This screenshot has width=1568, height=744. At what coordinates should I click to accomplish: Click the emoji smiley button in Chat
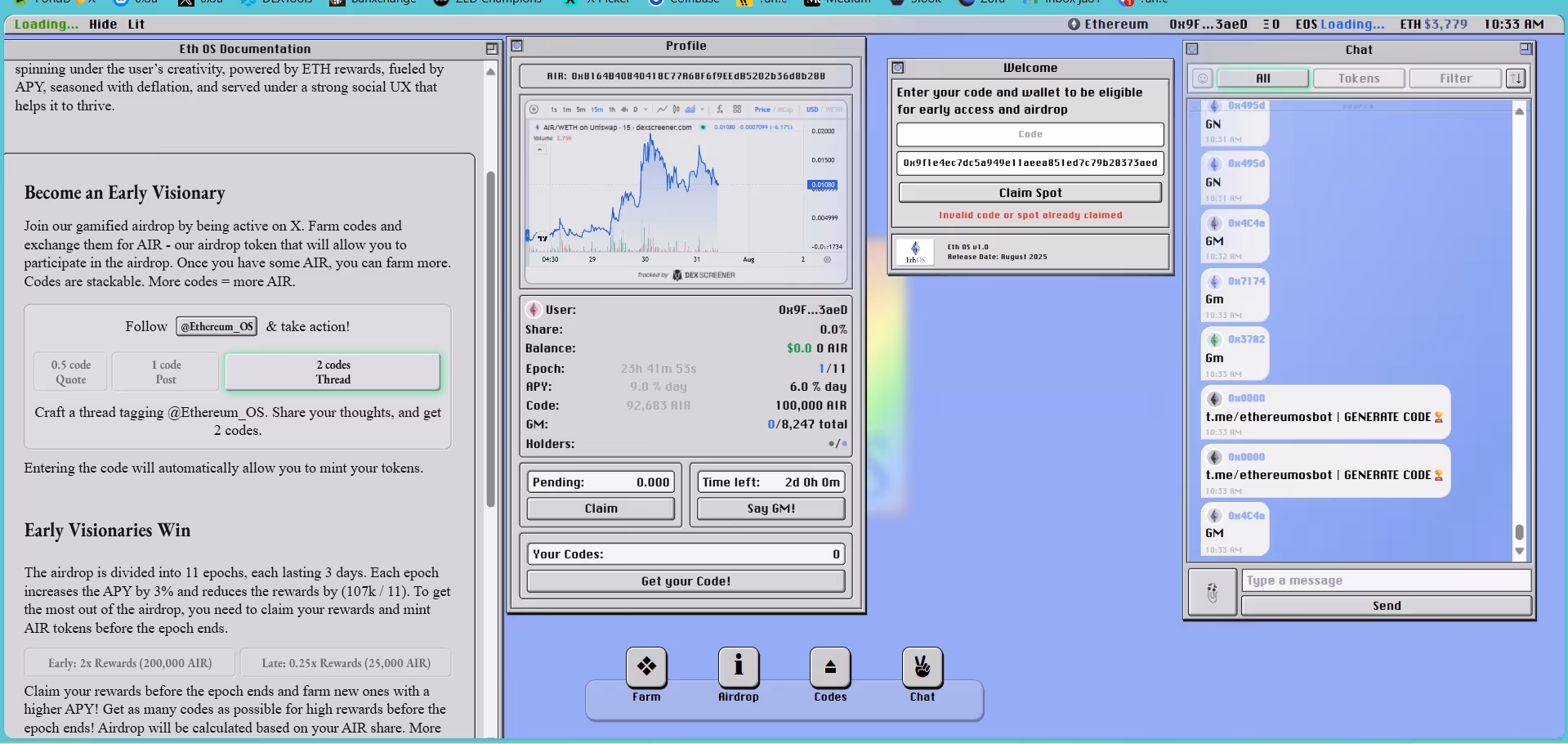(x=1202, y=78)
